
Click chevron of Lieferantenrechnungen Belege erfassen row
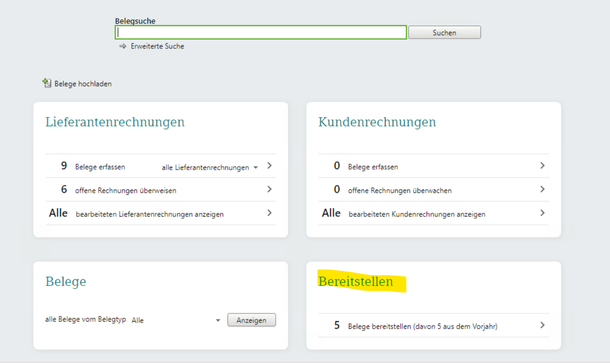coord(269,166)
